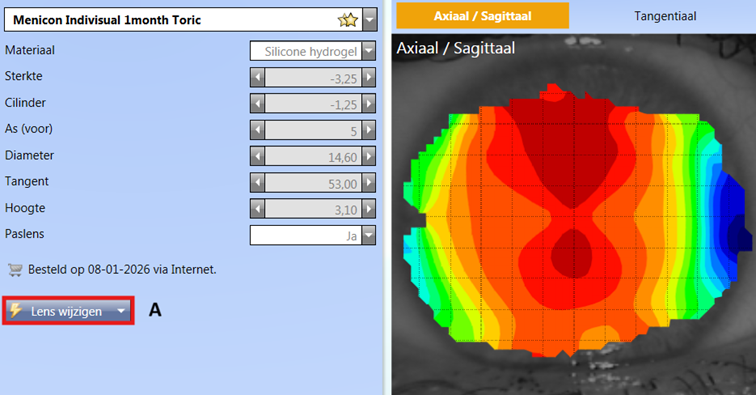Open the Materiaal dropdown arrow

(x=369, y=51)
